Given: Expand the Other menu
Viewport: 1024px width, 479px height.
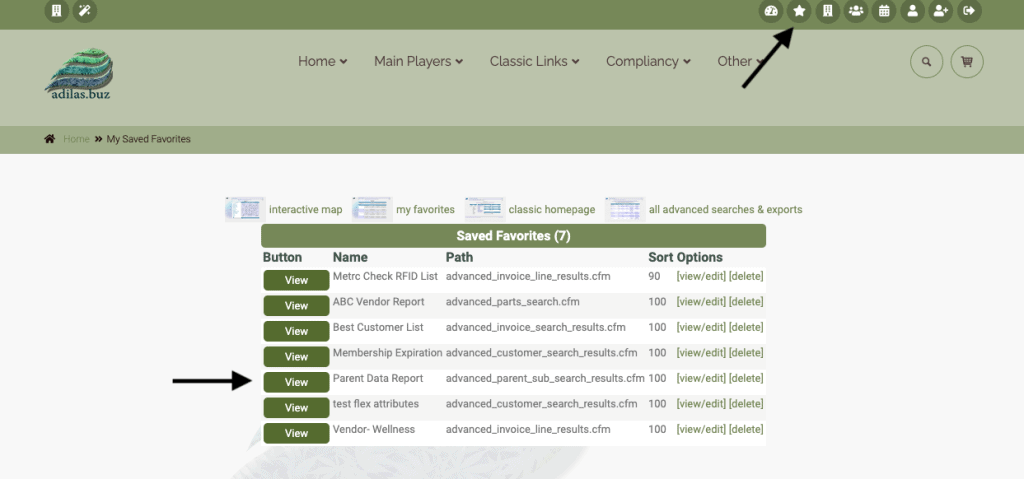Looking at the screenshot, I should click(x=741, y=61).
